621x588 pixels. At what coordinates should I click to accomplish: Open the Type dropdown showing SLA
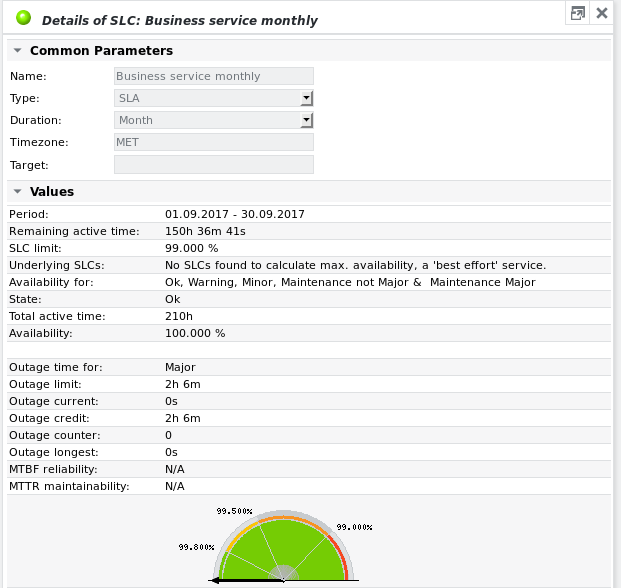tap(307, 98)
